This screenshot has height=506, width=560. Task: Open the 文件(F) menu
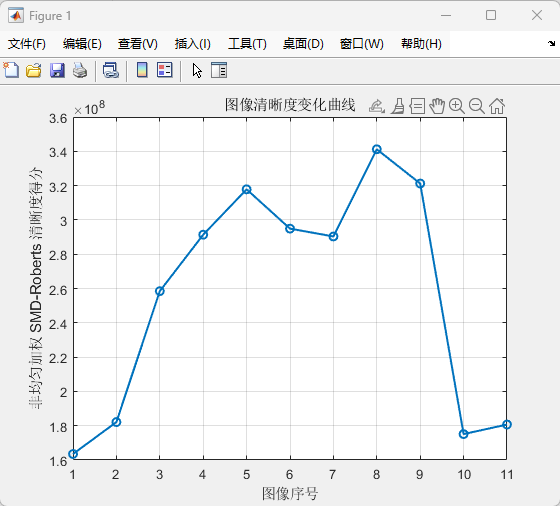click(x=27, y=44)
